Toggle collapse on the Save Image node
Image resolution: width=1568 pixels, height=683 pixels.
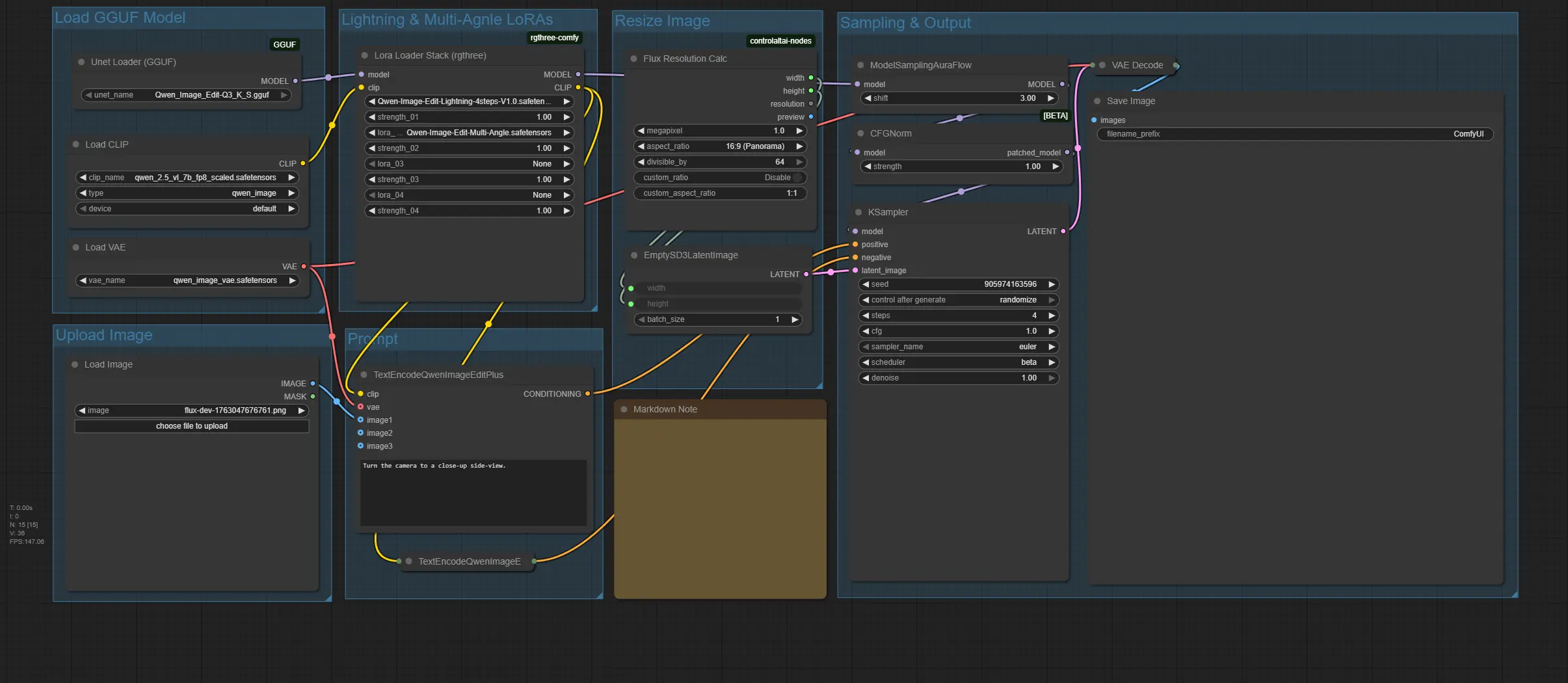tap(1097, 101)
